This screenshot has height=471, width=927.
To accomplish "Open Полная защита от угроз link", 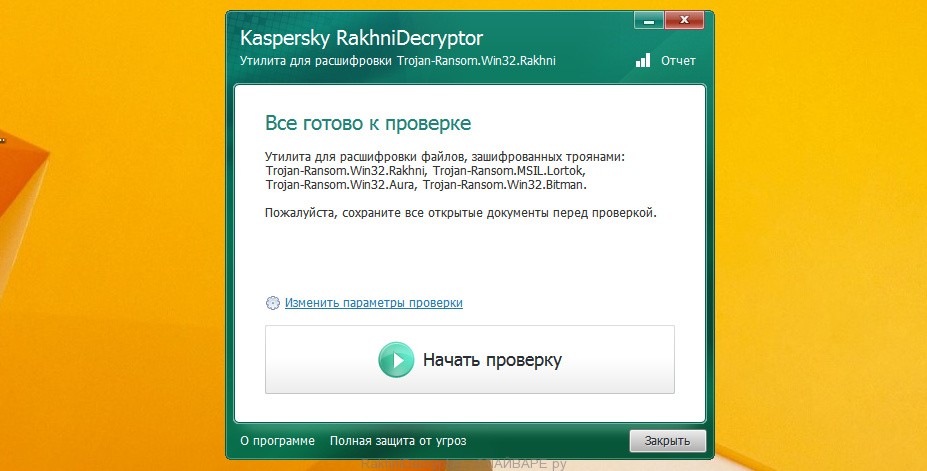I will 398,441.
